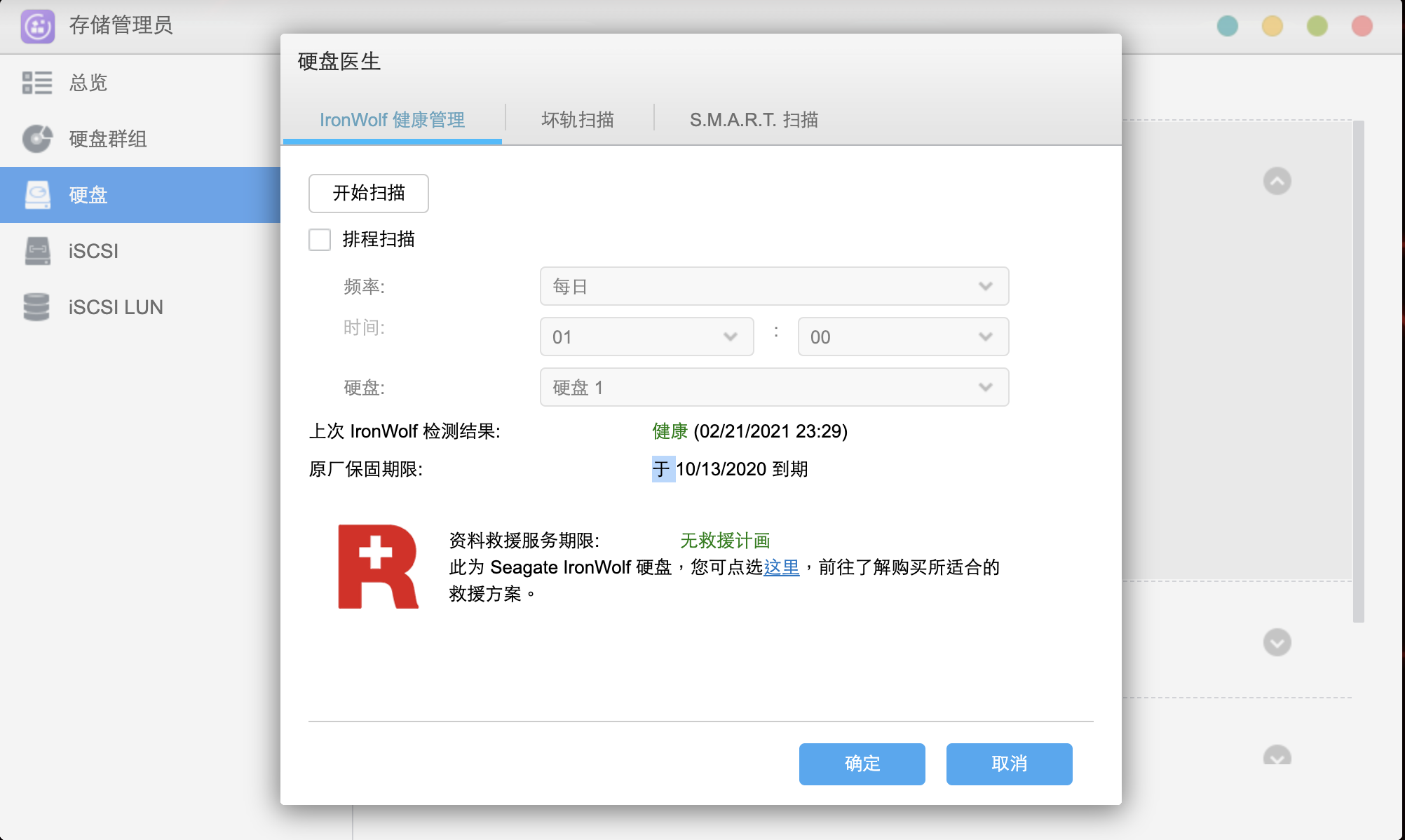Open the hour dropdown showing 01
This screenshot has height=840, width=1405.
pyautogui.click(x=646, y=337)
